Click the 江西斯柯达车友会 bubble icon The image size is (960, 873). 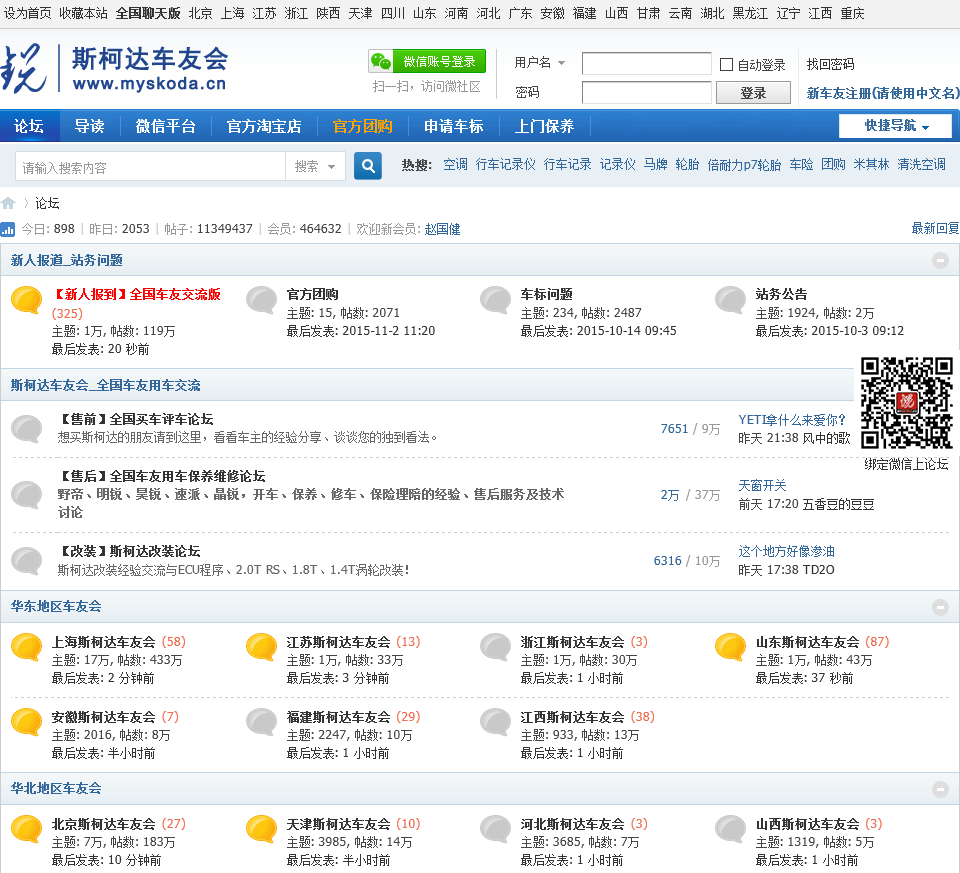(495, 722)
